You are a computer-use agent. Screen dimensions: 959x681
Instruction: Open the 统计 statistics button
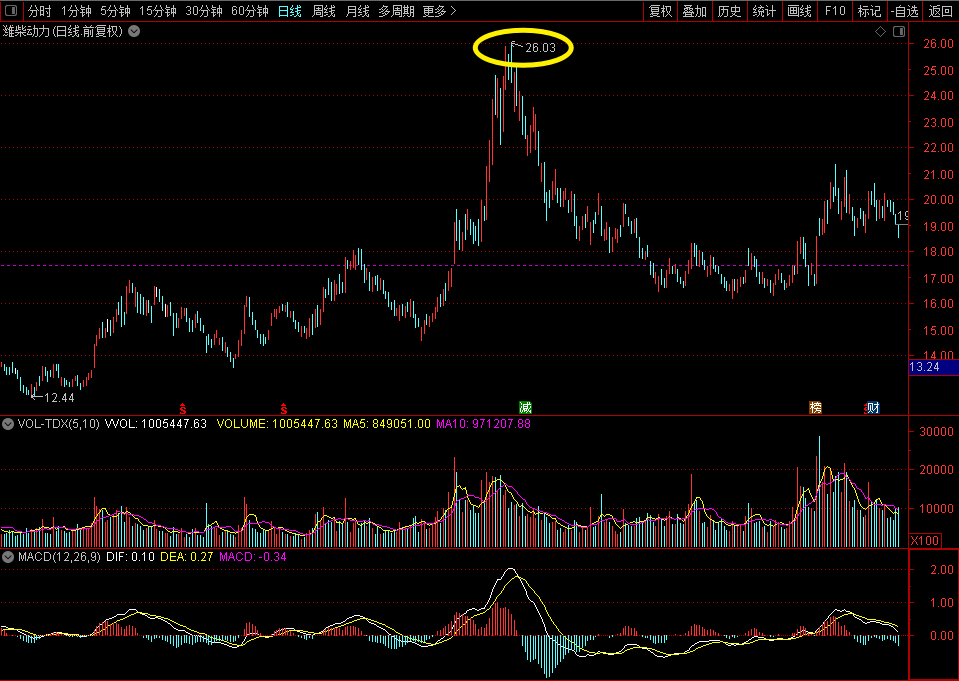765,11
